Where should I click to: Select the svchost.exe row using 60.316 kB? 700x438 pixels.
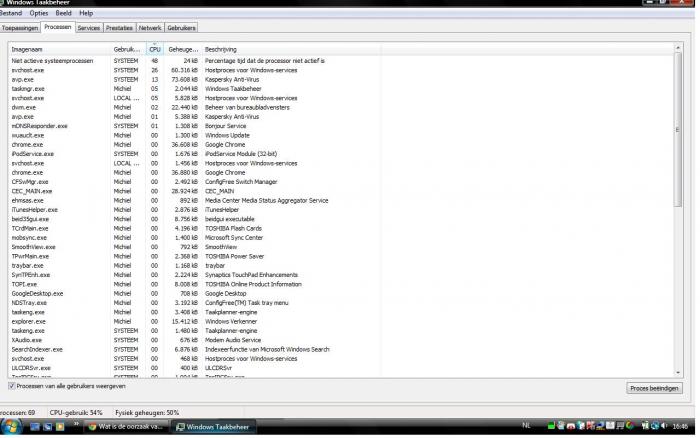point(194,70)
